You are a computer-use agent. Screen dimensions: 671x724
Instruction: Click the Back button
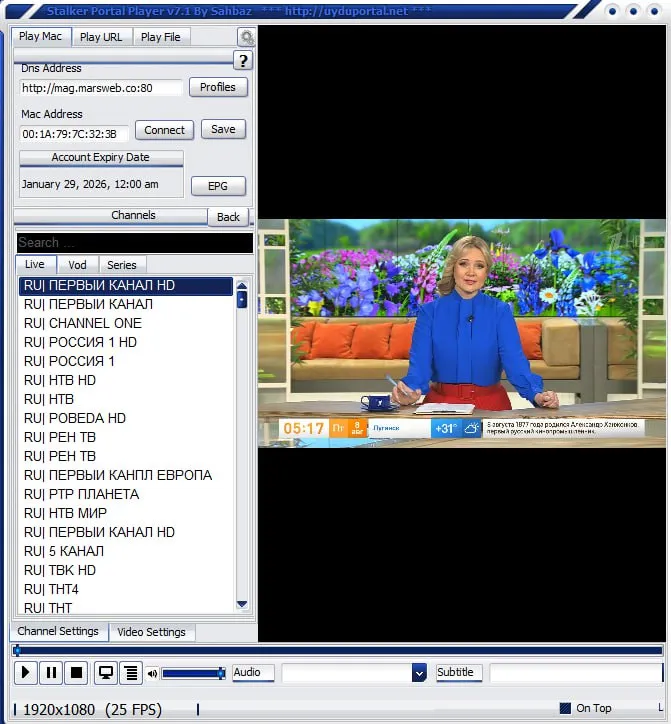[228, 217]
